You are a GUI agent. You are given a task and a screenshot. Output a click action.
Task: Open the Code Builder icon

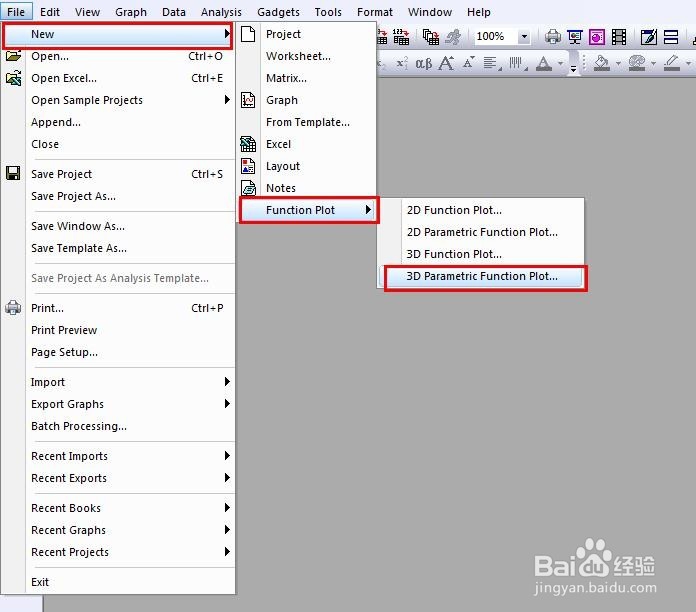649,36
